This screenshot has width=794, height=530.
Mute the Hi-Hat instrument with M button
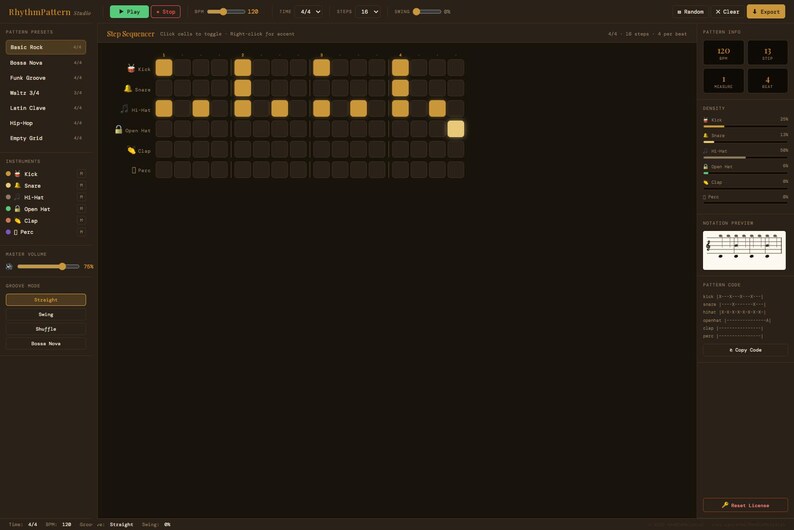[81, 197]
